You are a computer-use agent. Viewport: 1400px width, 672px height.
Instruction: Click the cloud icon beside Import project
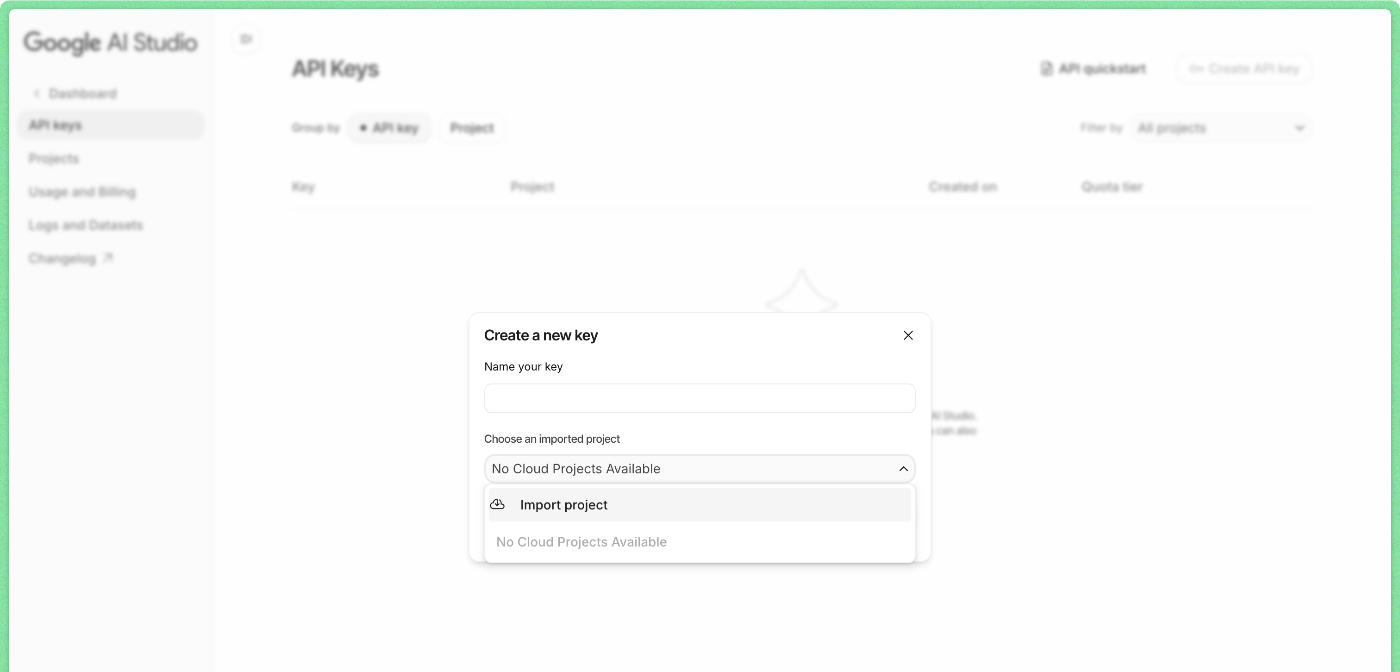pos(498,504)
